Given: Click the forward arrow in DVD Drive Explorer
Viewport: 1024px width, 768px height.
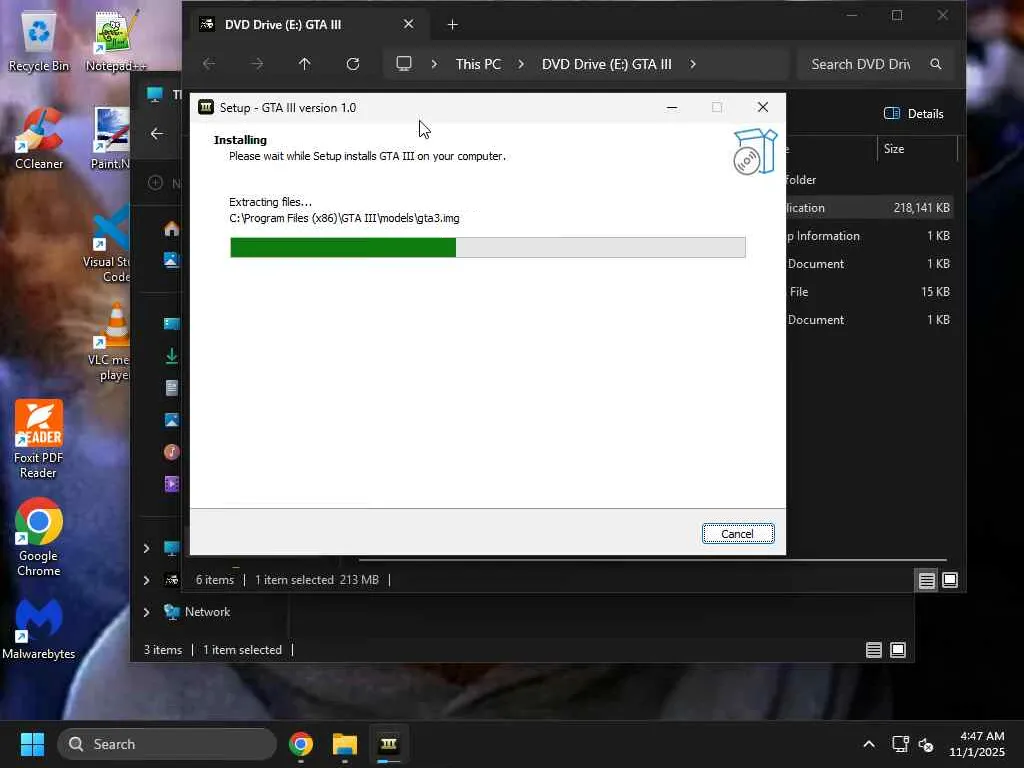Looking at the screenshot, I should pos(257,64).
